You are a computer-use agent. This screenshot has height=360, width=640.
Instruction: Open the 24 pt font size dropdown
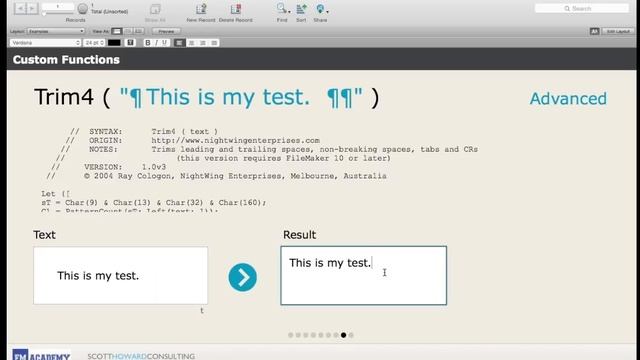pos(94,42)
